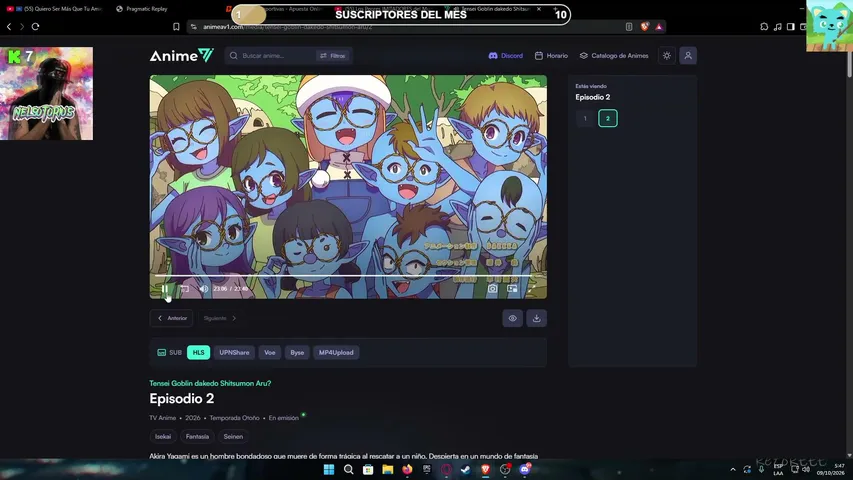Switch to the Byse server
The width and height of the screenshot is (853, 480).
point(297,353)
